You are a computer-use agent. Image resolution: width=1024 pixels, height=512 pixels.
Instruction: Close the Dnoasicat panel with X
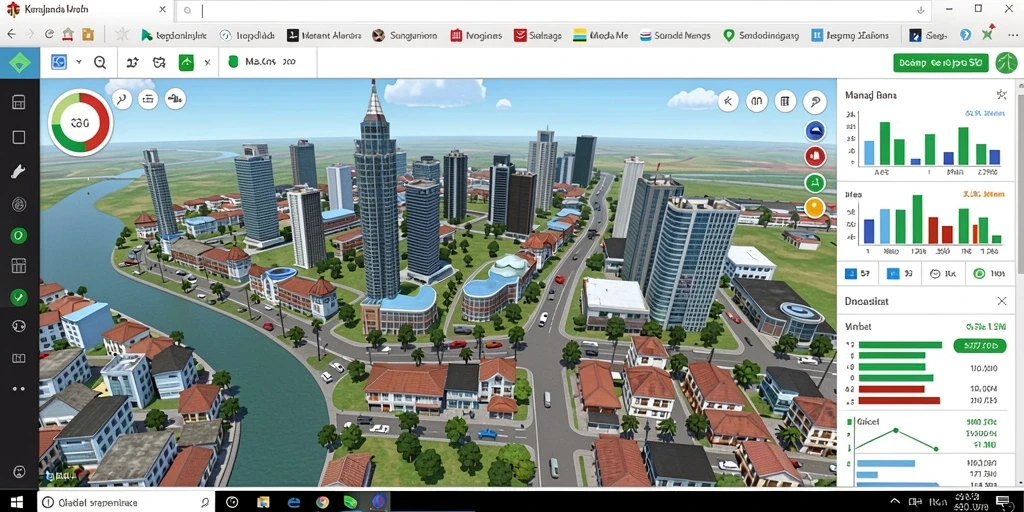[1002, 301]
